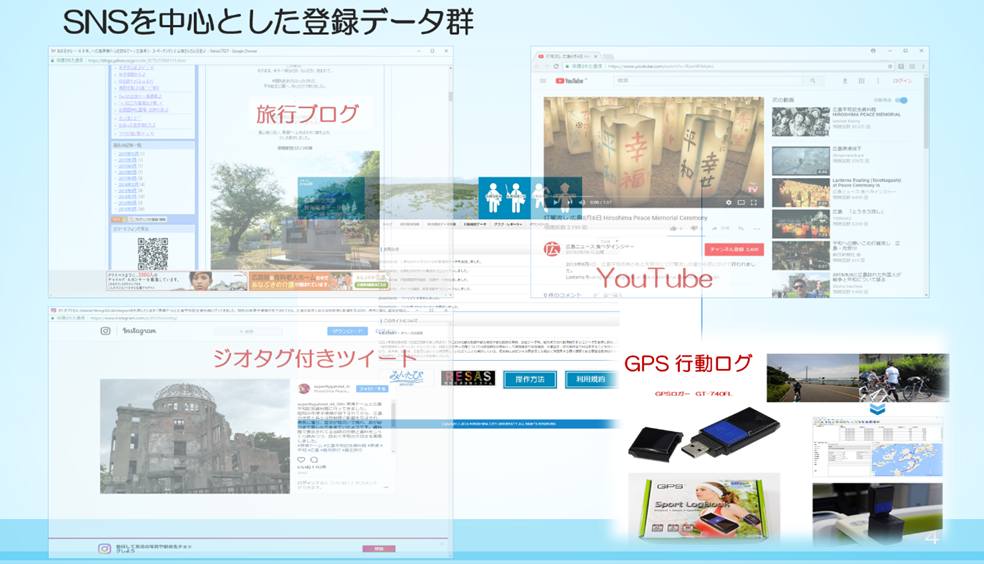Click the video progress bar in player
984x564 pixels.
pyautogui.click(x=653, y=195)
